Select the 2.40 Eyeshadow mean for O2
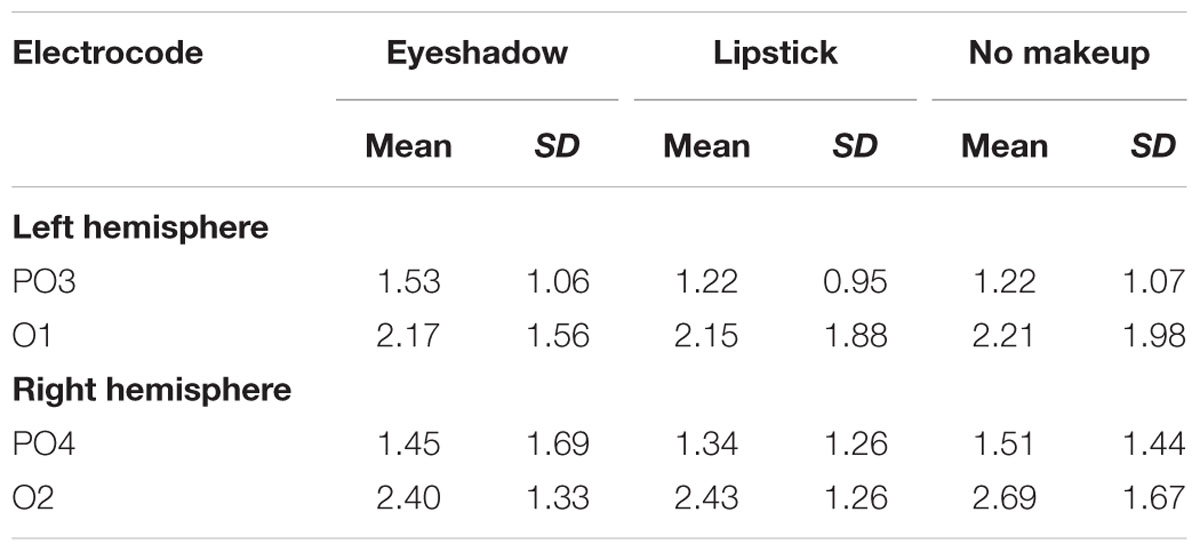This screenshot has width=1200, height=552. [407, 497]
